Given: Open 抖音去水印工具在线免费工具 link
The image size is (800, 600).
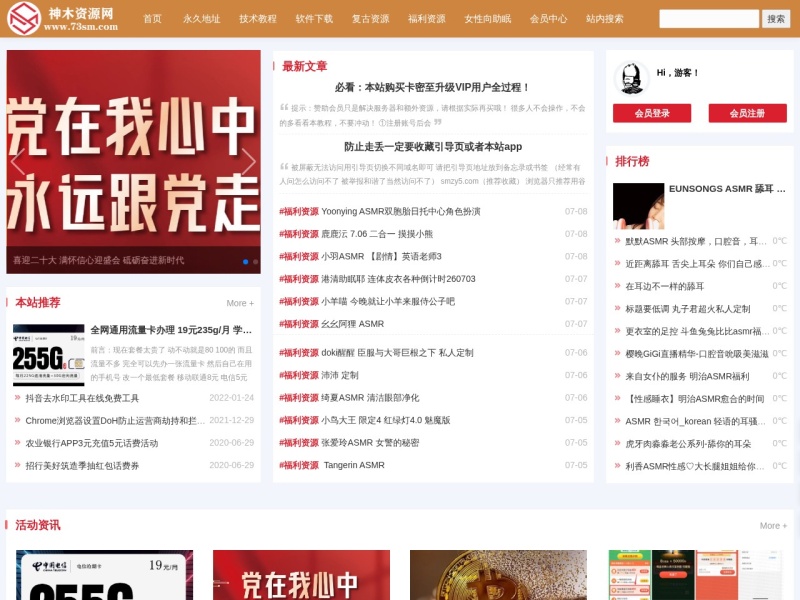Looking at the screenshot, I should (x=82, y=398).
